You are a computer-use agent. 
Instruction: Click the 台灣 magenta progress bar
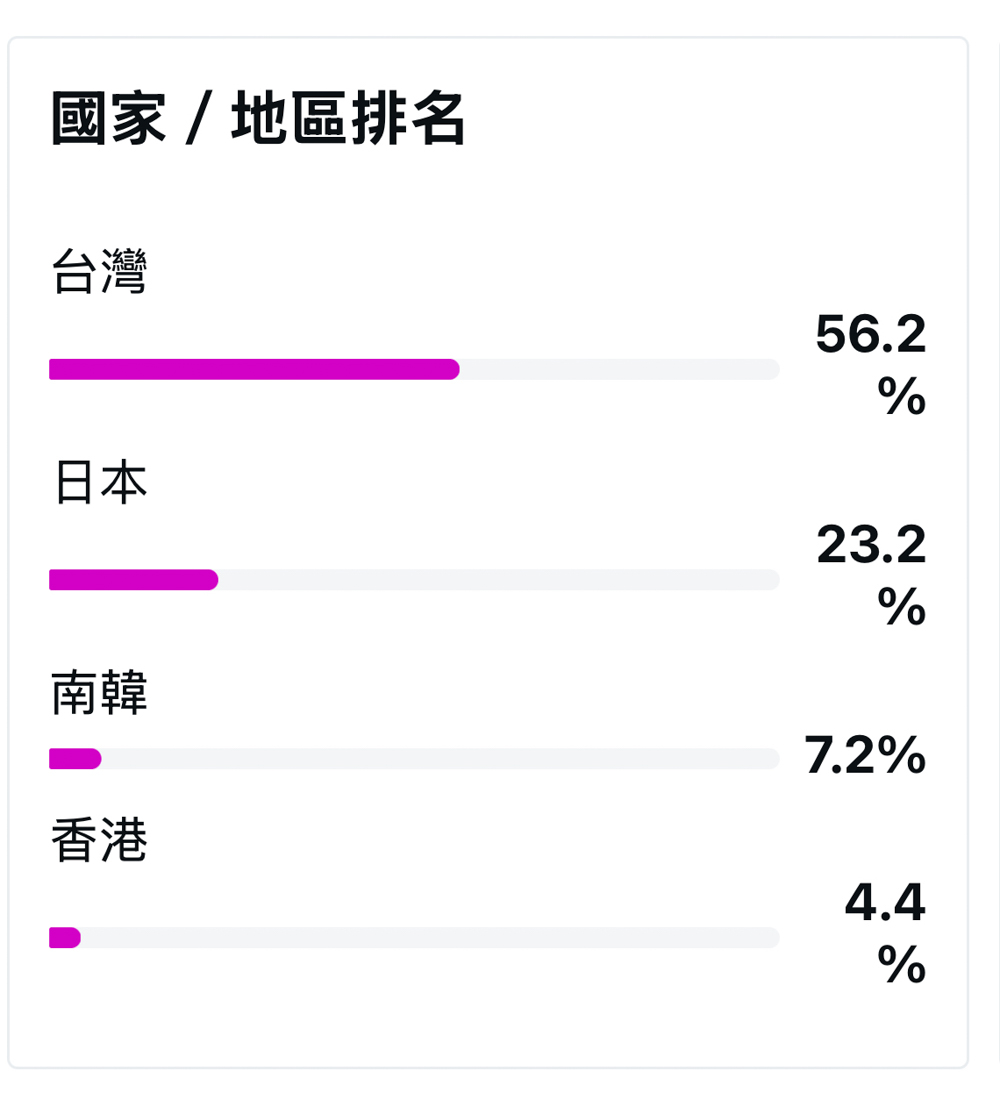click(x=254, y=369)
